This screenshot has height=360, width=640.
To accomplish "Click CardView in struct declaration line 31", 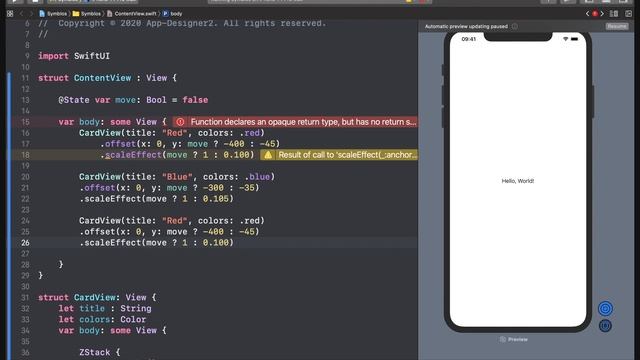I will pyautogui.click(x=95, y=298).
